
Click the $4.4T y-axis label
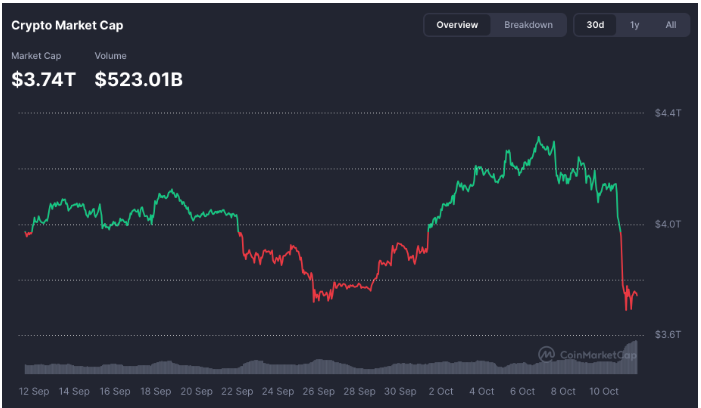[x=667, y=112]
